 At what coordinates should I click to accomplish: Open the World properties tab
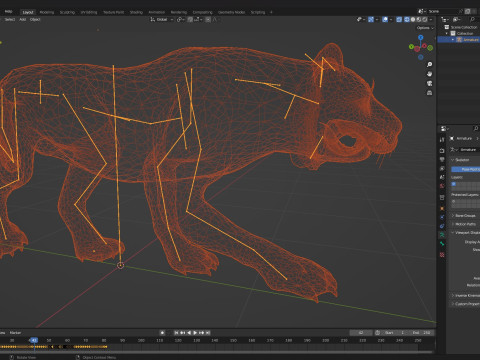(x=442, y=186)
